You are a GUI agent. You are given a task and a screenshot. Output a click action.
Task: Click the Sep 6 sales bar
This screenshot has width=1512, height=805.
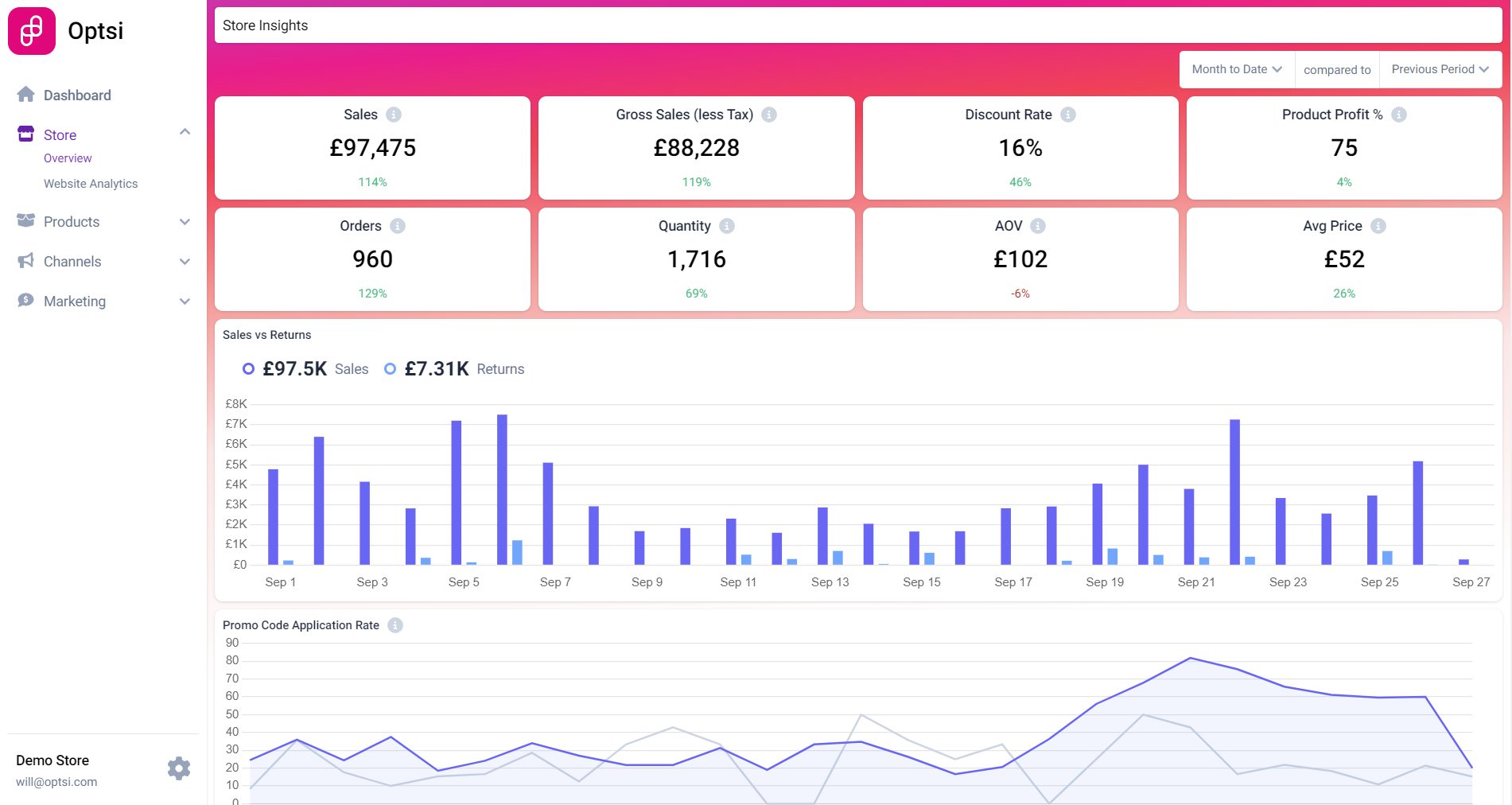[502, 489]
